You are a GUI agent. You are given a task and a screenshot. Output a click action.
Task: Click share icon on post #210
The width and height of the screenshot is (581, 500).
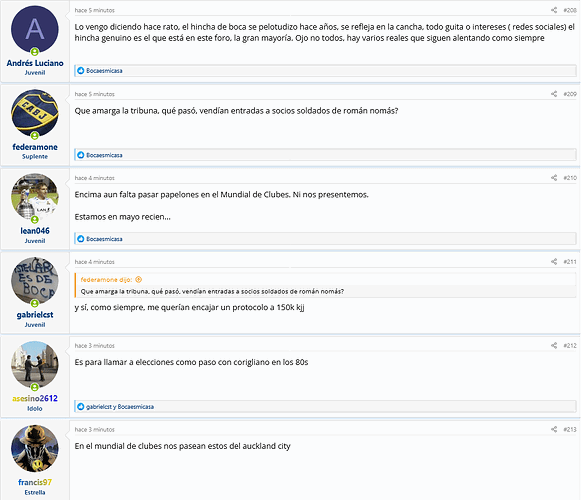pos(554,178)
